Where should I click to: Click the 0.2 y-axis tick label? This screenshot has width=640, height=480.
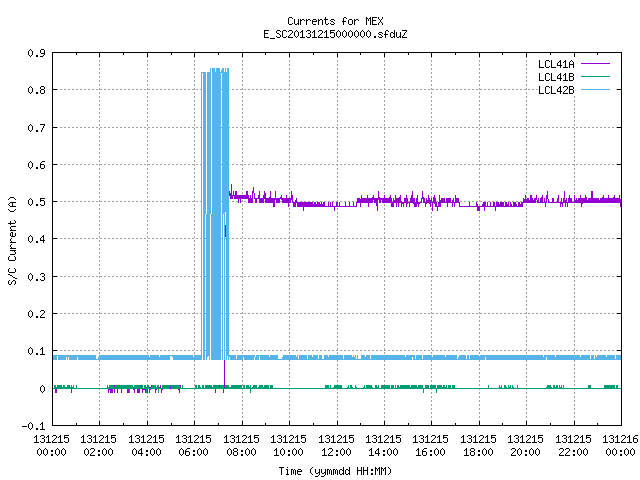(x=36, y=314)
